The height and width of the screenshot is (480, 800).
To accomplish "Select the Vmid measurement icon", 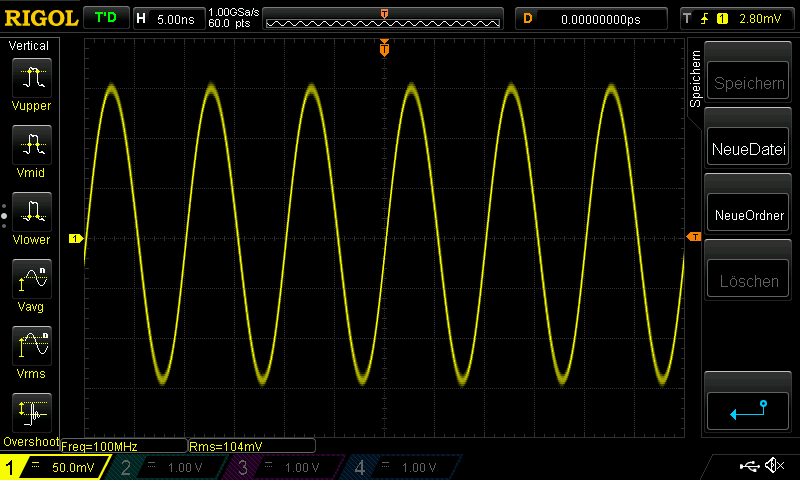I will tap(32, 145).
